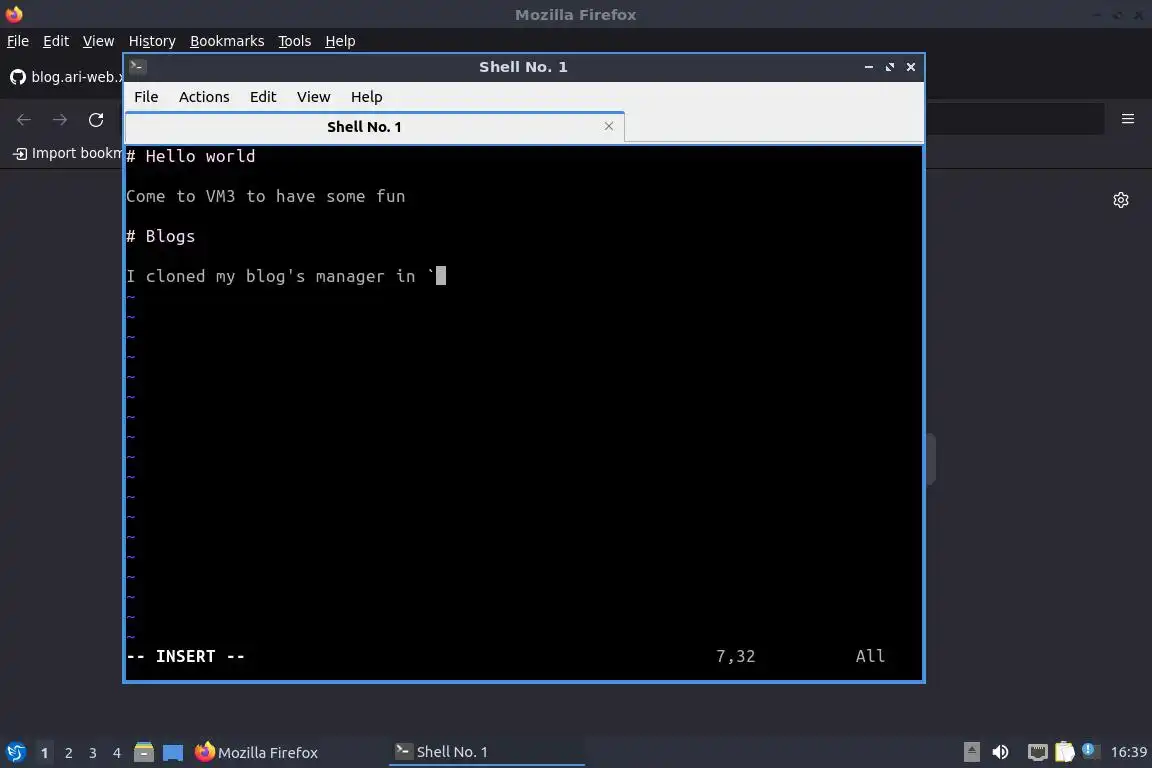The width and height of the screenshot is (1152, 768).
Task: Select the Shell No. 1 tab
Action: pyautogui.click(x=364, y=127)
